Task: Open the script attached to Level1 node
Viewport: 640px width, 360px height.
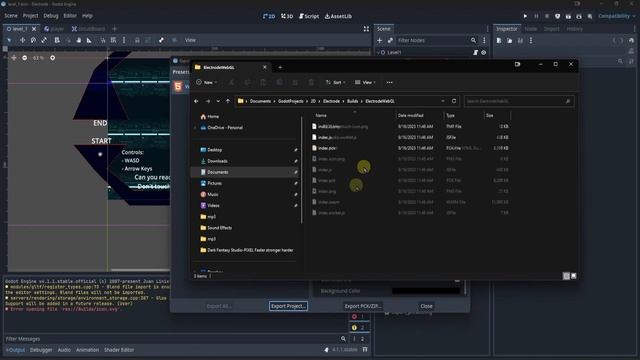Action: click(x=476, y=53)
